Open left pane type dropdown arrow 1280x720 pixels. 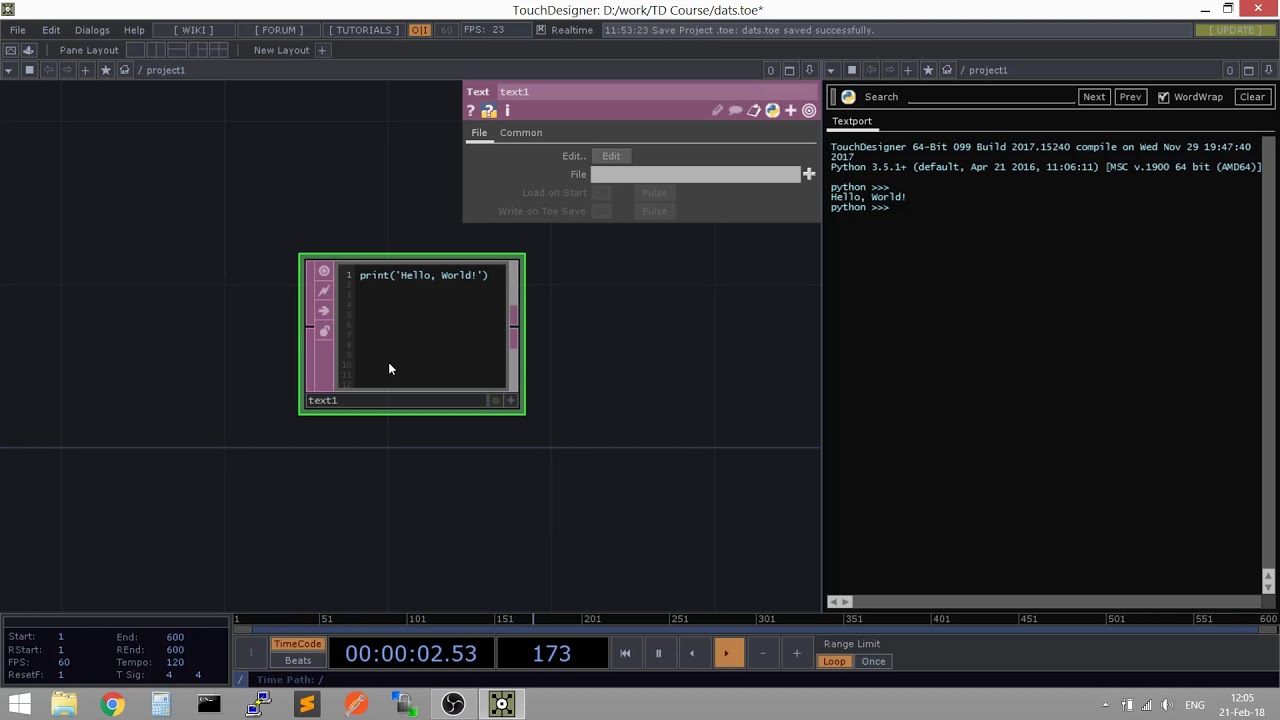point(9,70)
